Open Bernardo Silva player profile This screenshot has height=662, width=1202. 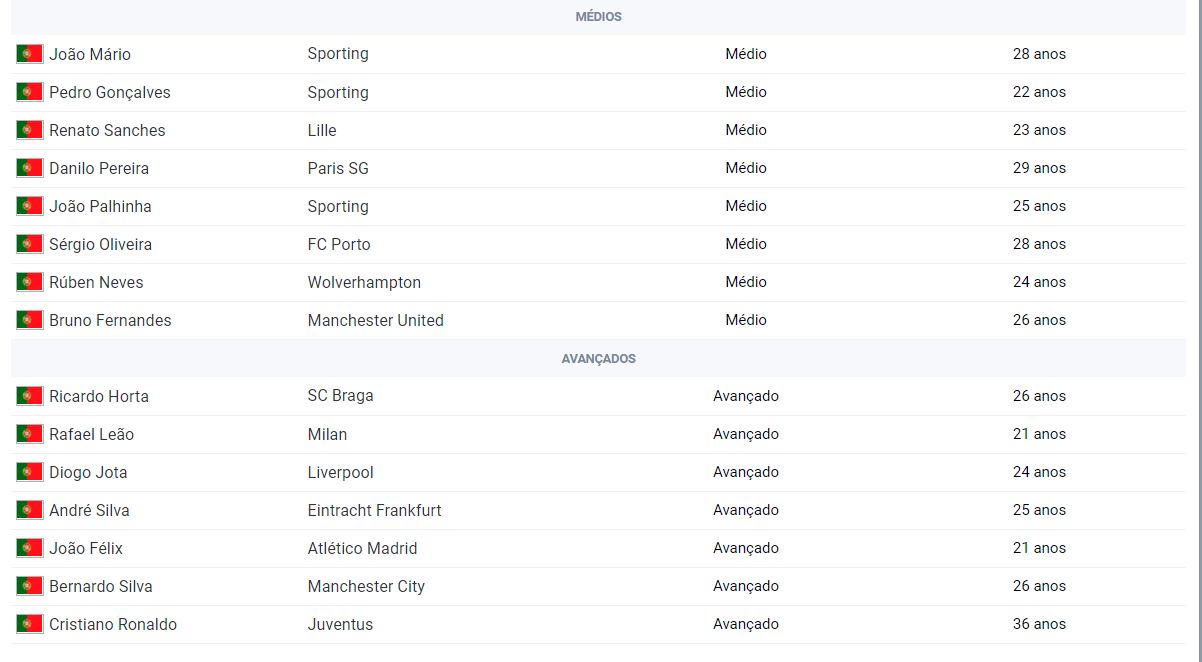101,586
